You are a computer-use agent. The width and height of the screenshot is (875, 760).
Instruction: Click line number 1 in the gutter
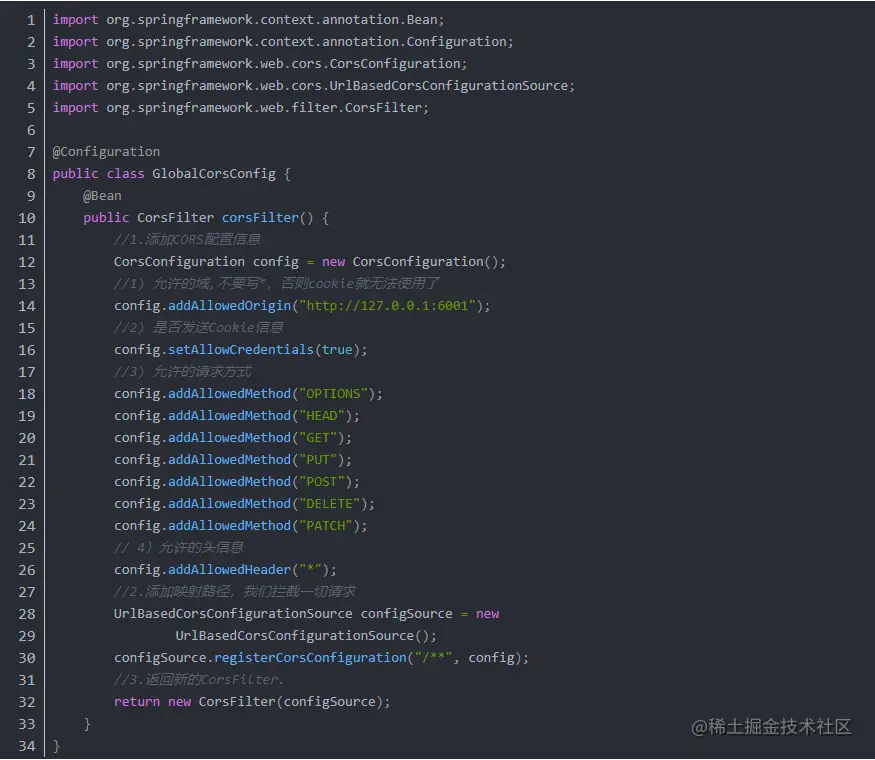(x=31, y=20)
